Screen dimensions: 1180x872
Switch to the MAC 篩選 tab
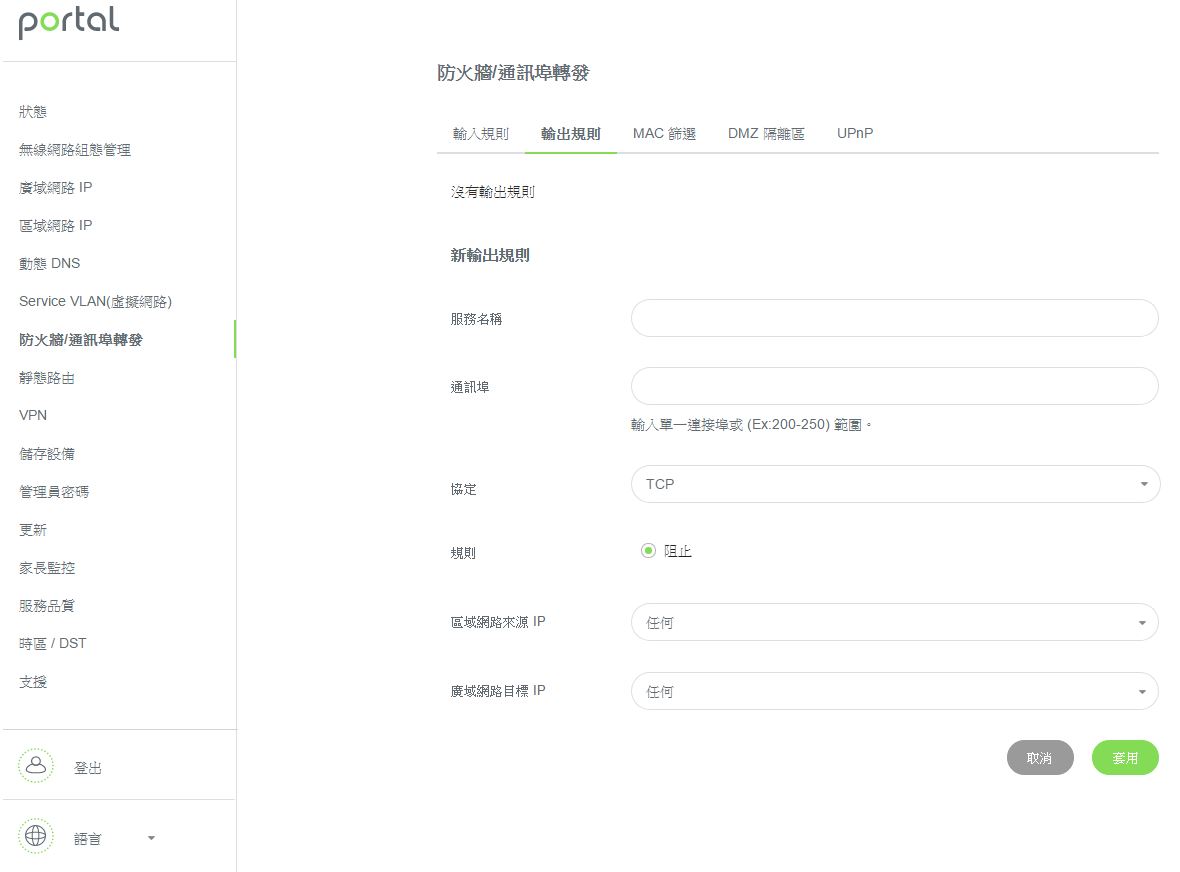coord(665,134)
